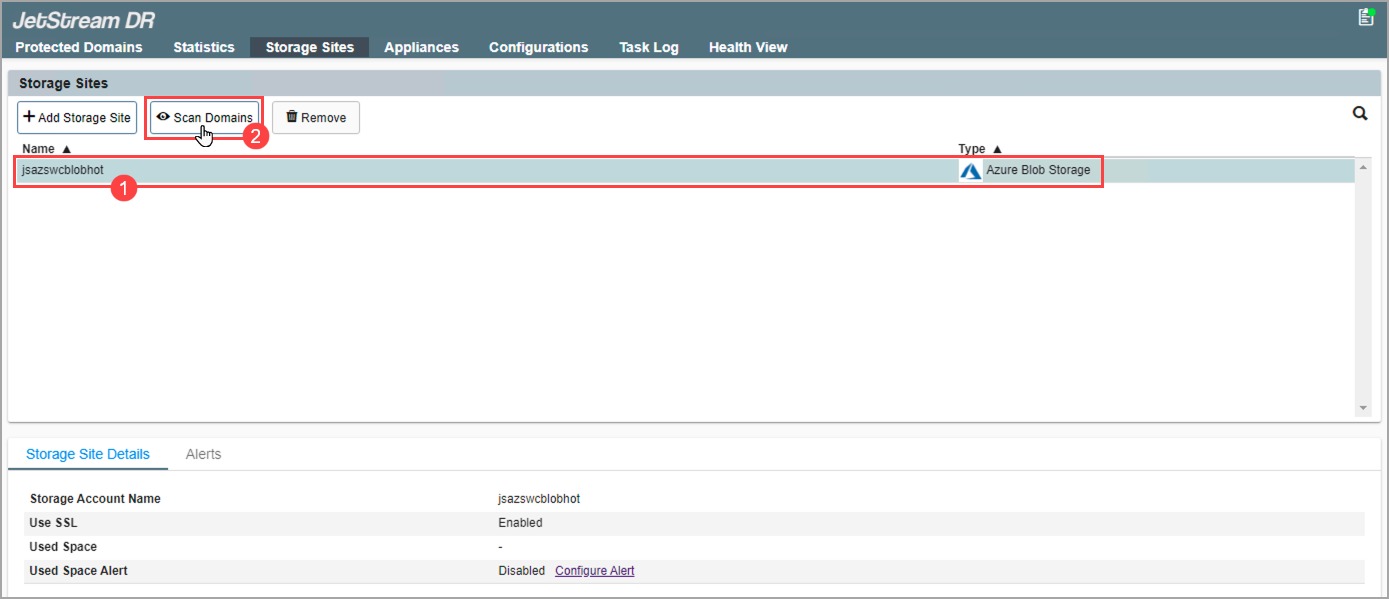This screenshot has height=599, width=1389.
Task: Sort by Type column arrow
Action: tap(997, 149)
